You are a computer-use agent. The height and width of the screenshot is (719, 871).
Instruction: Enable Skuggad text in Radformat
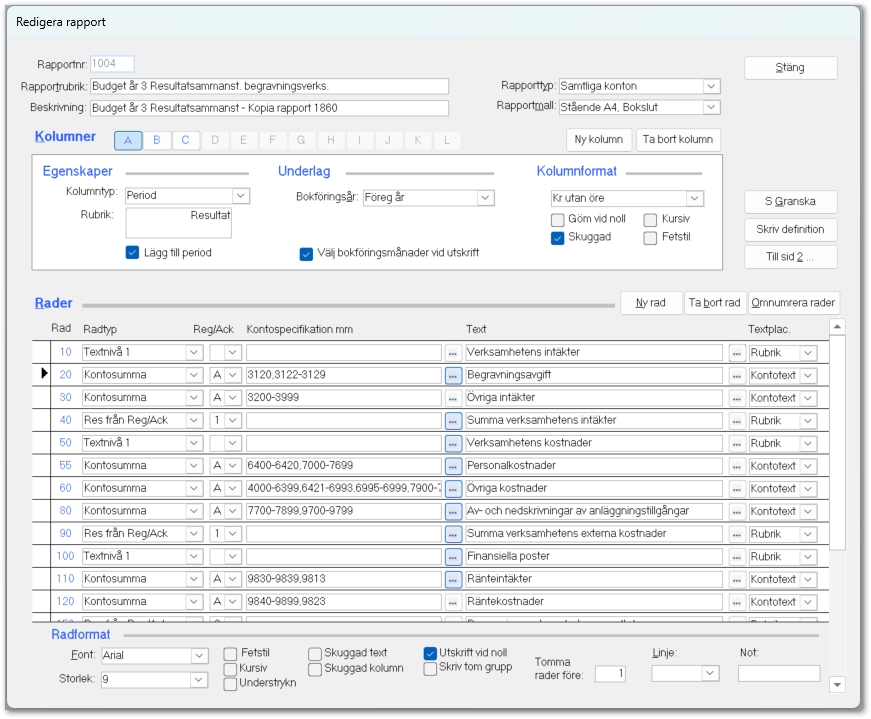(x=315, y=654)
